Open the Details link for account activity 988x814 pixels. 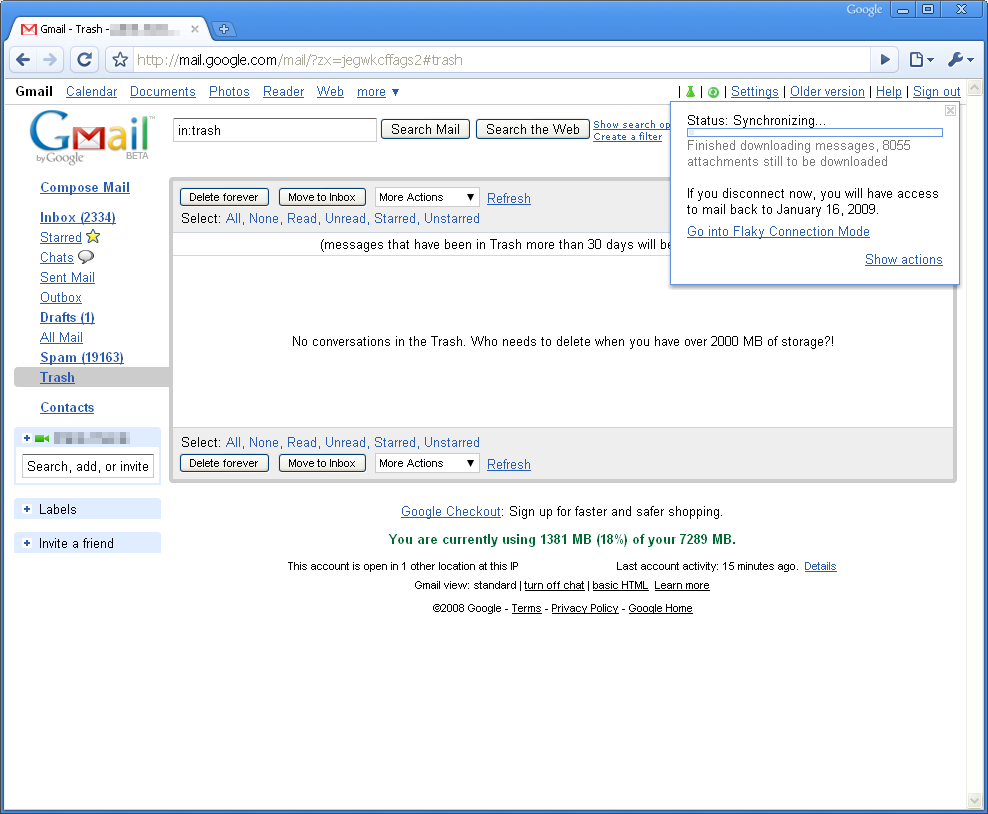[820, 566]
